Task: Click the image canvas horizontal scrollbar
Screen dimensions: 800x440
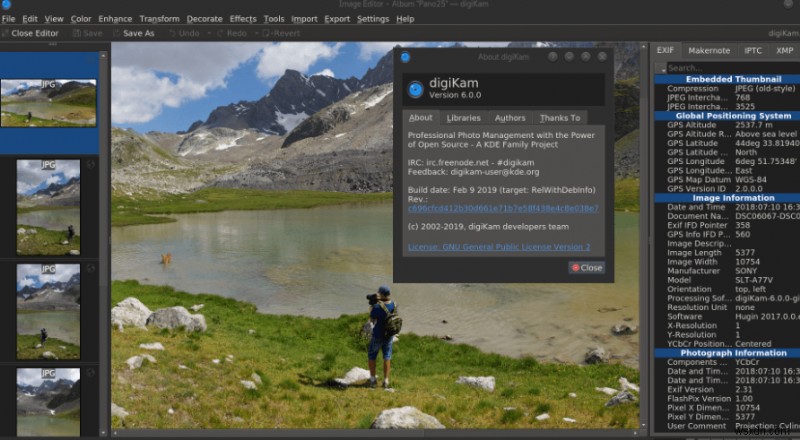Action: coord(375,433)
